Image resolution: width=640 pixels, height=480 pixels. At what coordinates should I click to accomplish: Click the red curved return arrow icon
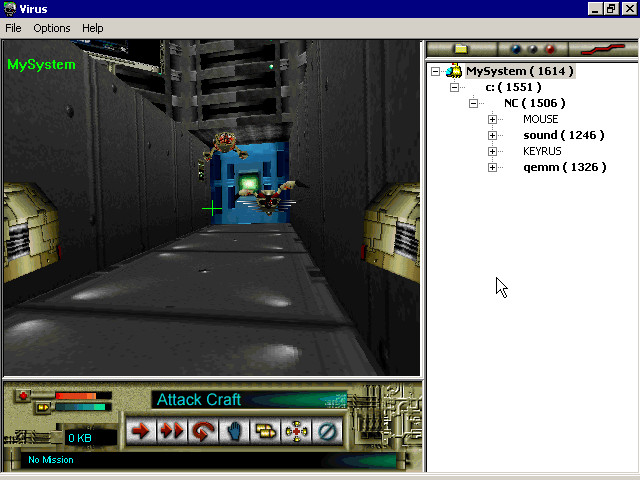pyautogui.click(x=203, y=431)
